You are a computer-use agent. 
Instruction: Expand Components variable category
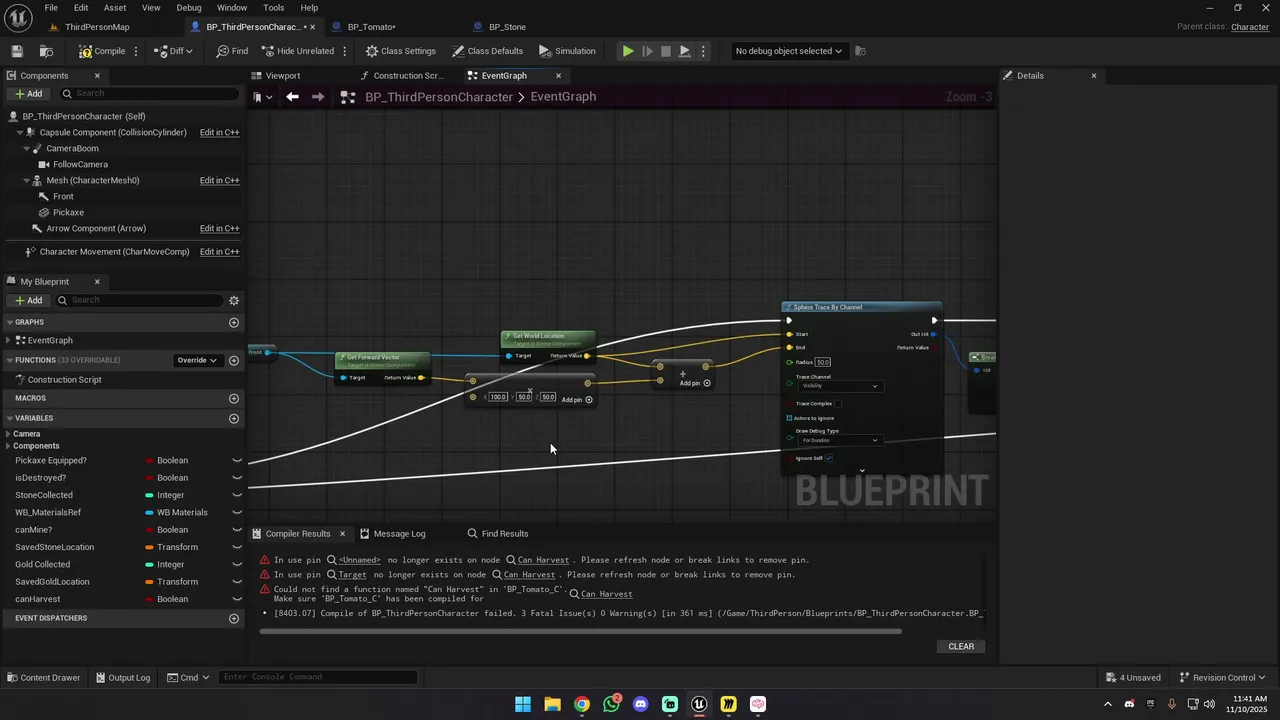8,446
